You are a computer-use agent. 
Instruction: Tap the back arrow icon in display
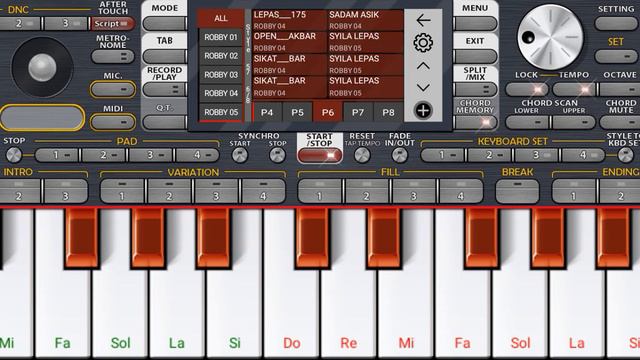pyautogui.click(x=423, y=20)
